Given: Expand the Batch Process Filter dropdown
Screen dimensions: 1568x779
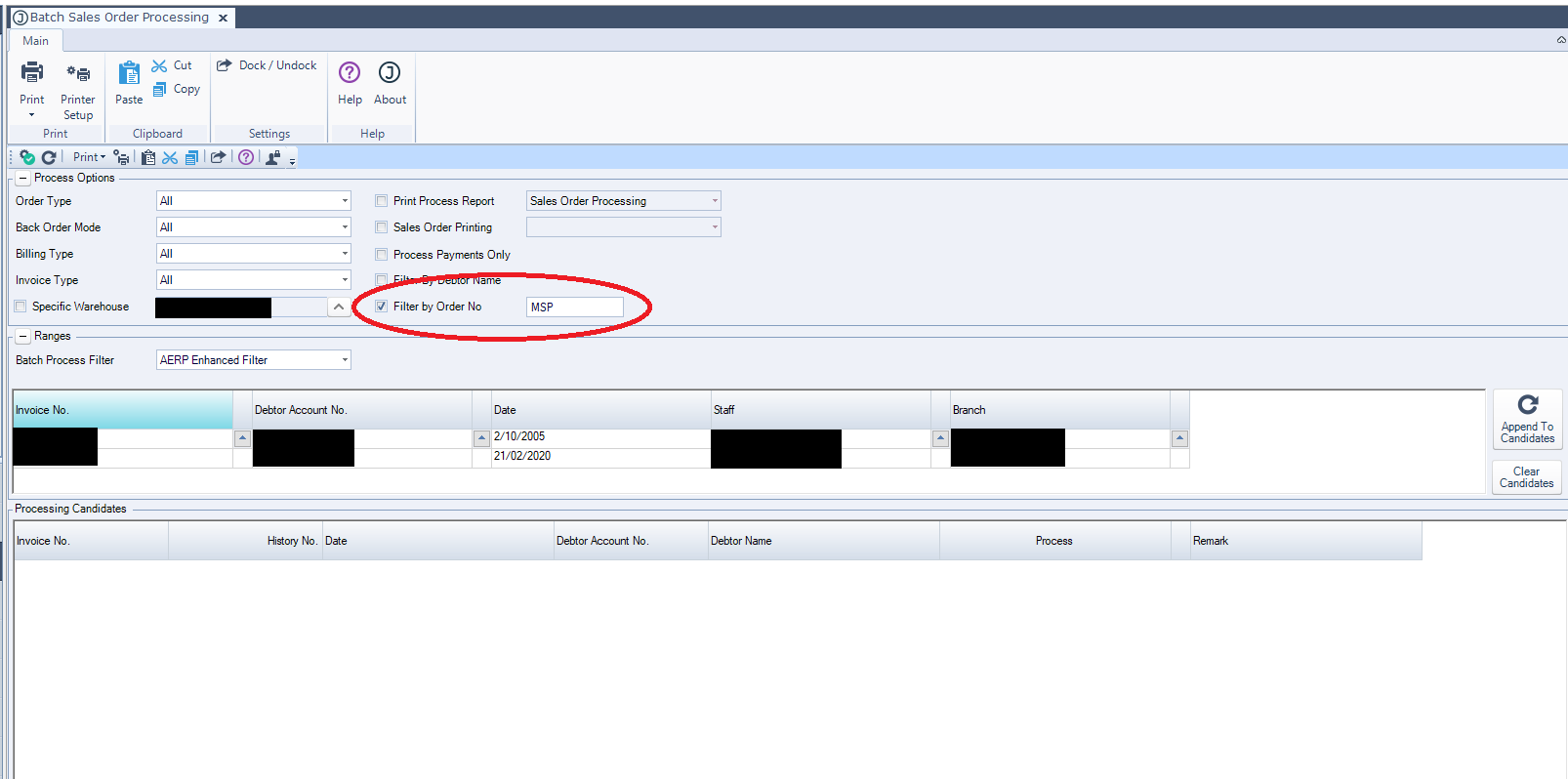Looking at the screenshot, I should (x=345, y=360).
